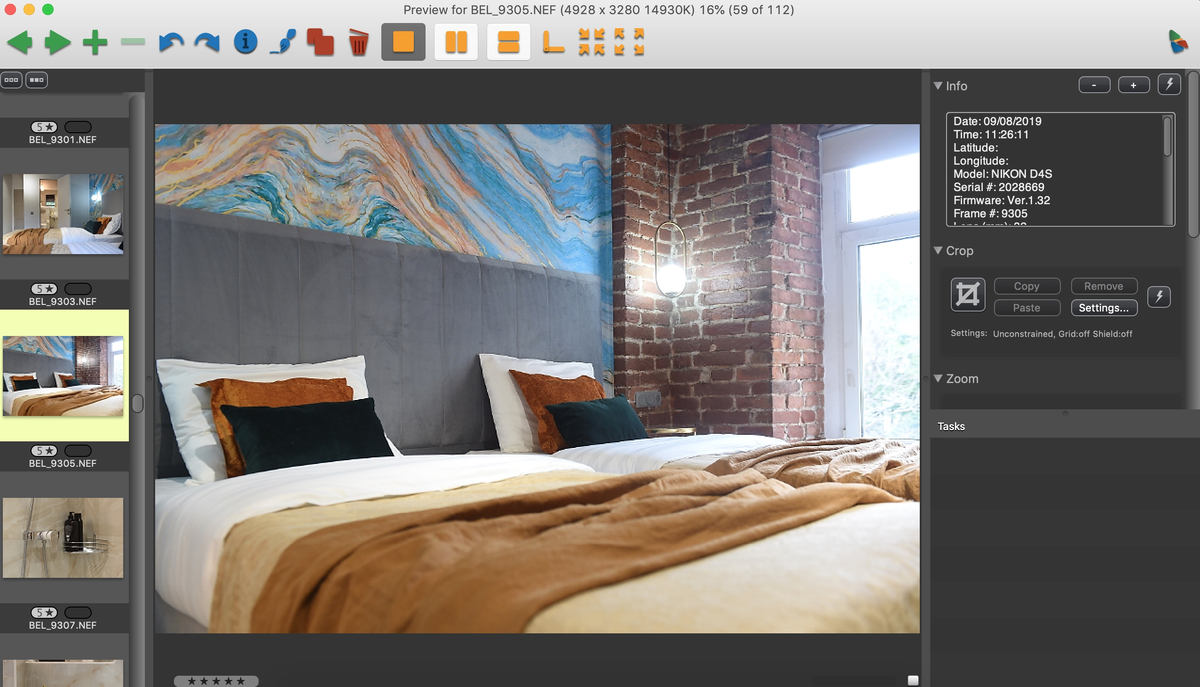Viewport: 1200px width, 687px height.
Task: Switch filmstrip to filled three-box layout
Action: (x=36, y=80)
